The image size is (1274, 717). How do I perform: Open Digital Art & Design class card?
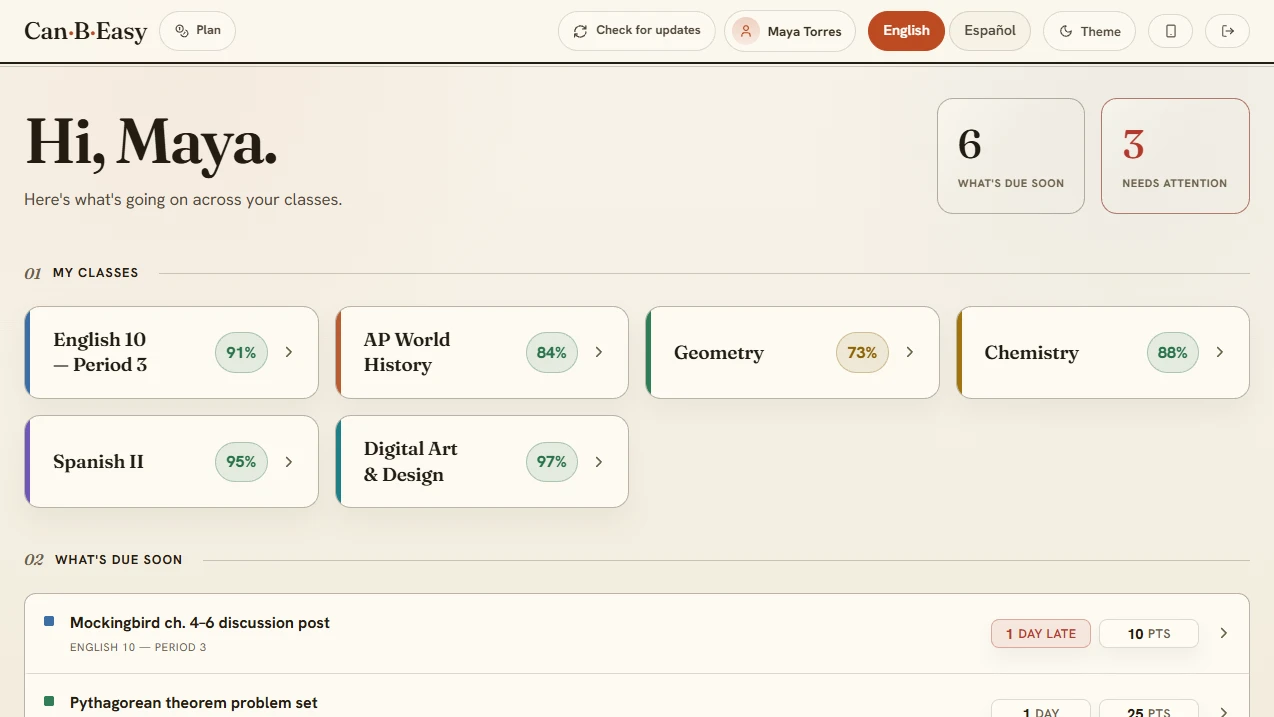pyautogui.click(x=482, y=462)
